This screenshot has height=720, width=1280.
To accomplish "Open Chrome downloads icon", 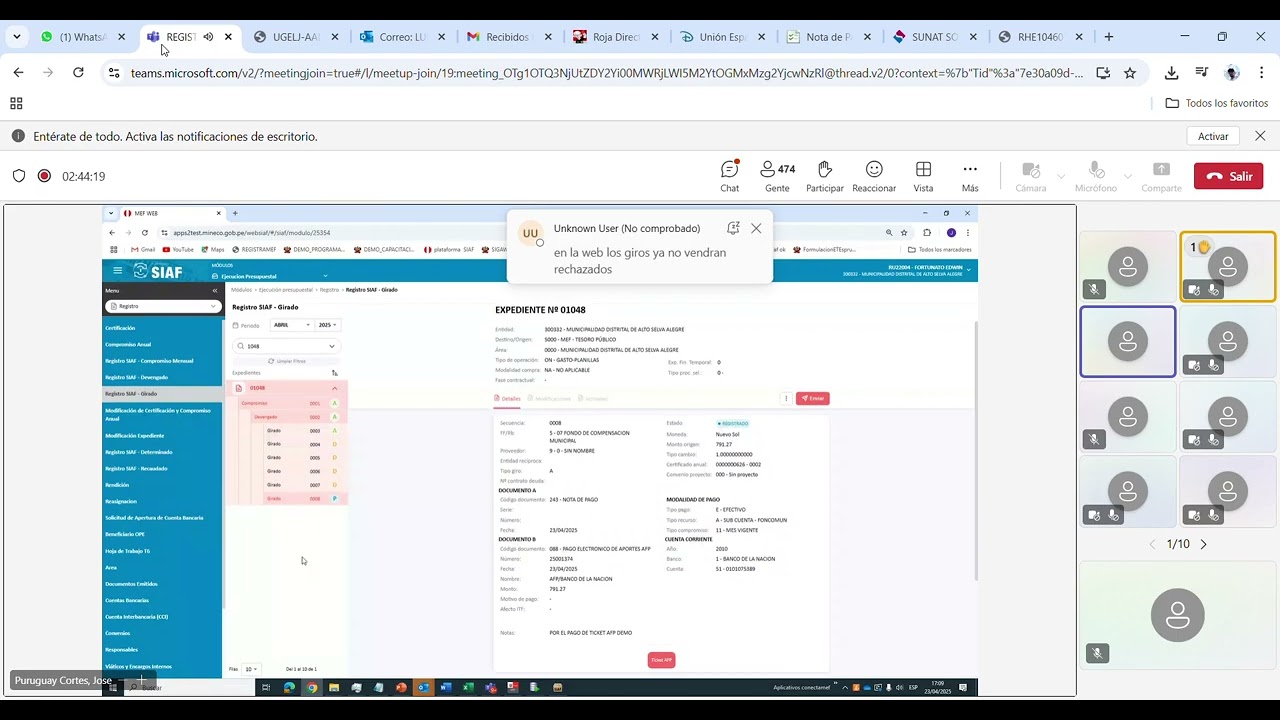I will click(x=1172, y=73).
